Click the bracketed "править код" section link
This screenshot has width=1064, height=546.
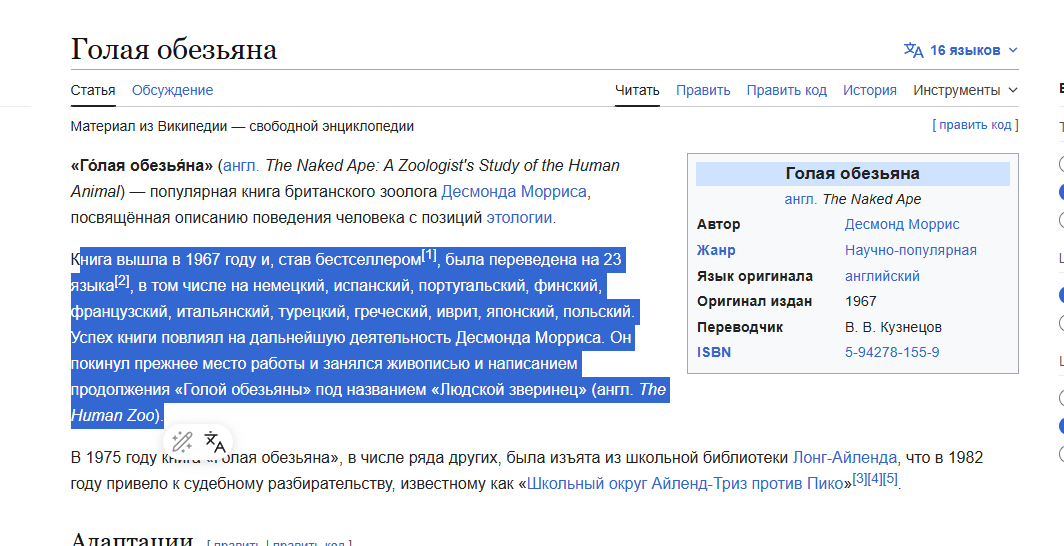pos(975,125)
